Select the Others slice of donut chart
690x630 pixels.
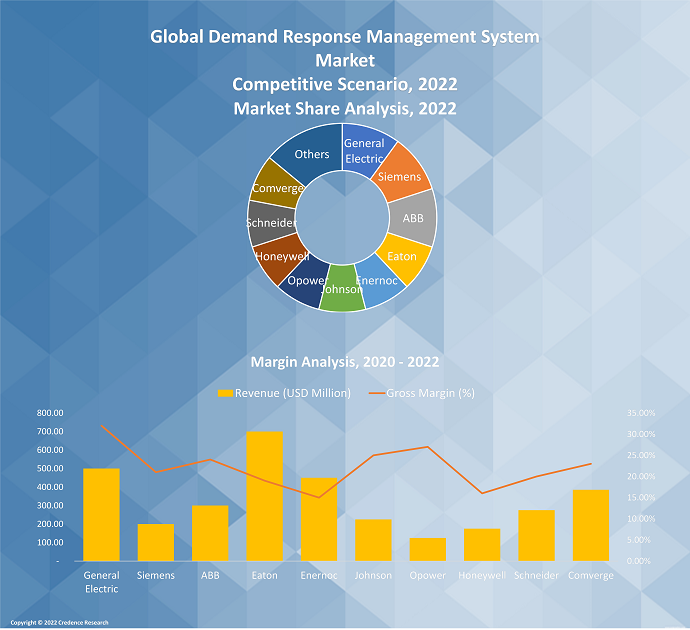tap(311, 153)
